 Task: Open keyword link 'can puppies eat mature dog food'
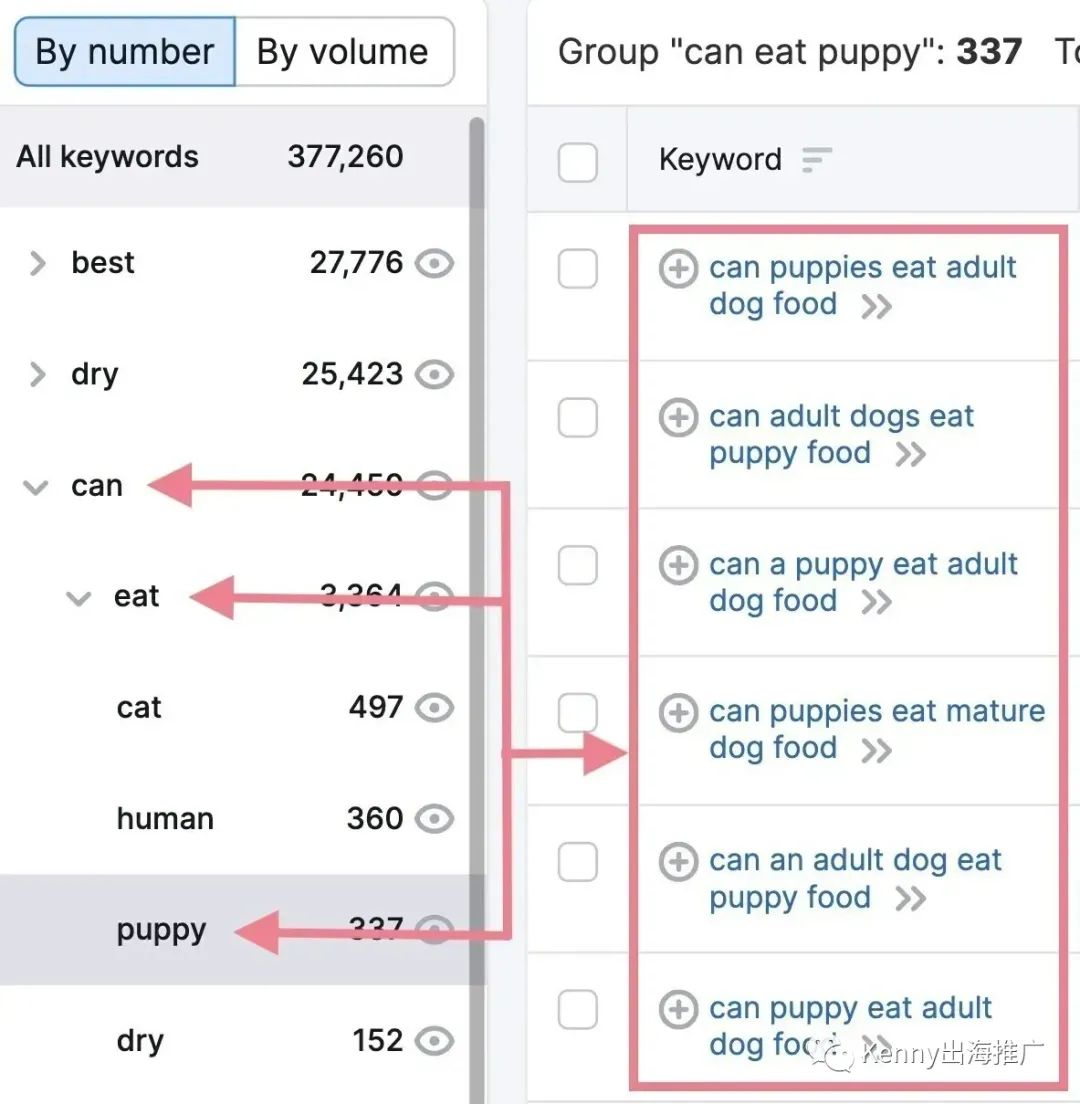tap(877, 729)
